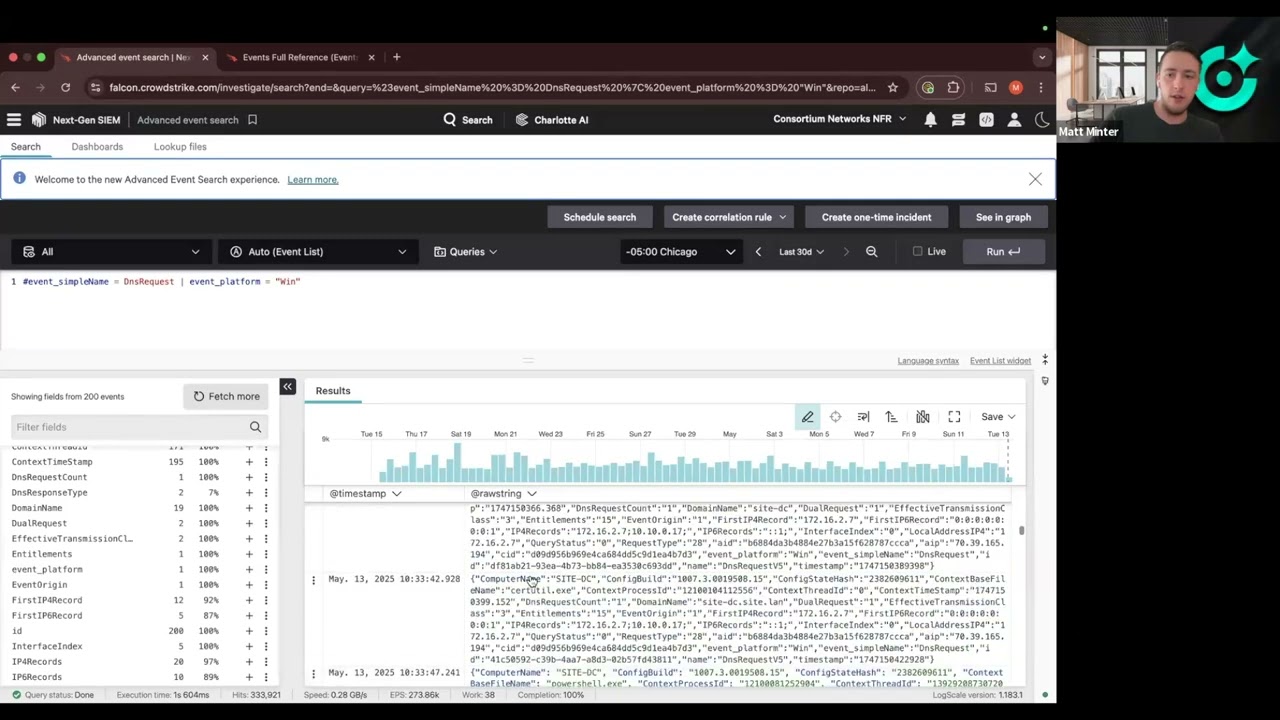This screenshot has height=720, width=1280.
Task: Open the notifications bell
Action: [x=930, y=120]
